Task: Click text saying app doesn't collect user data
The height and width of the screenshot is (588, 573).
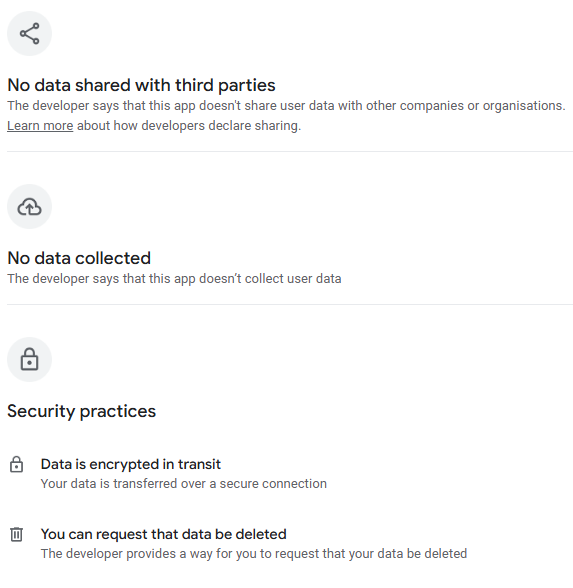Action: pos(174,279)
